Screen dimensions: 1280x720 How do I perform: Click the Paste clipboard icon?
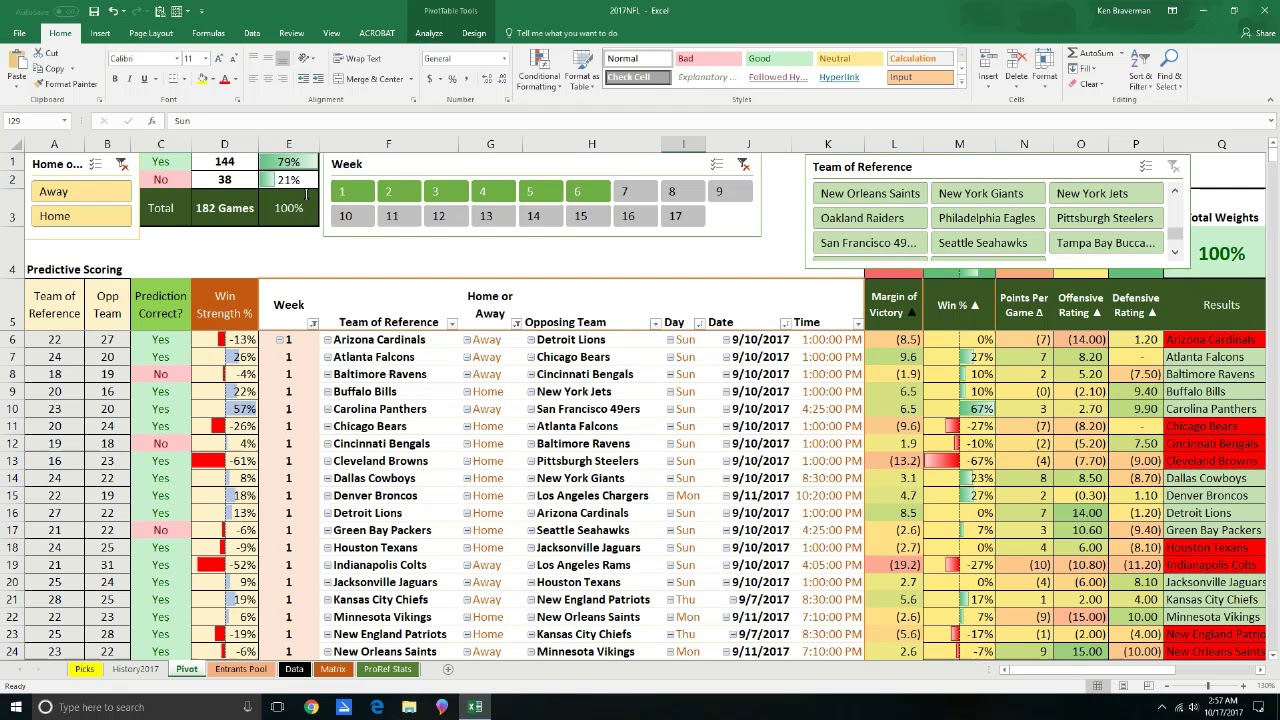pos(17,61)
